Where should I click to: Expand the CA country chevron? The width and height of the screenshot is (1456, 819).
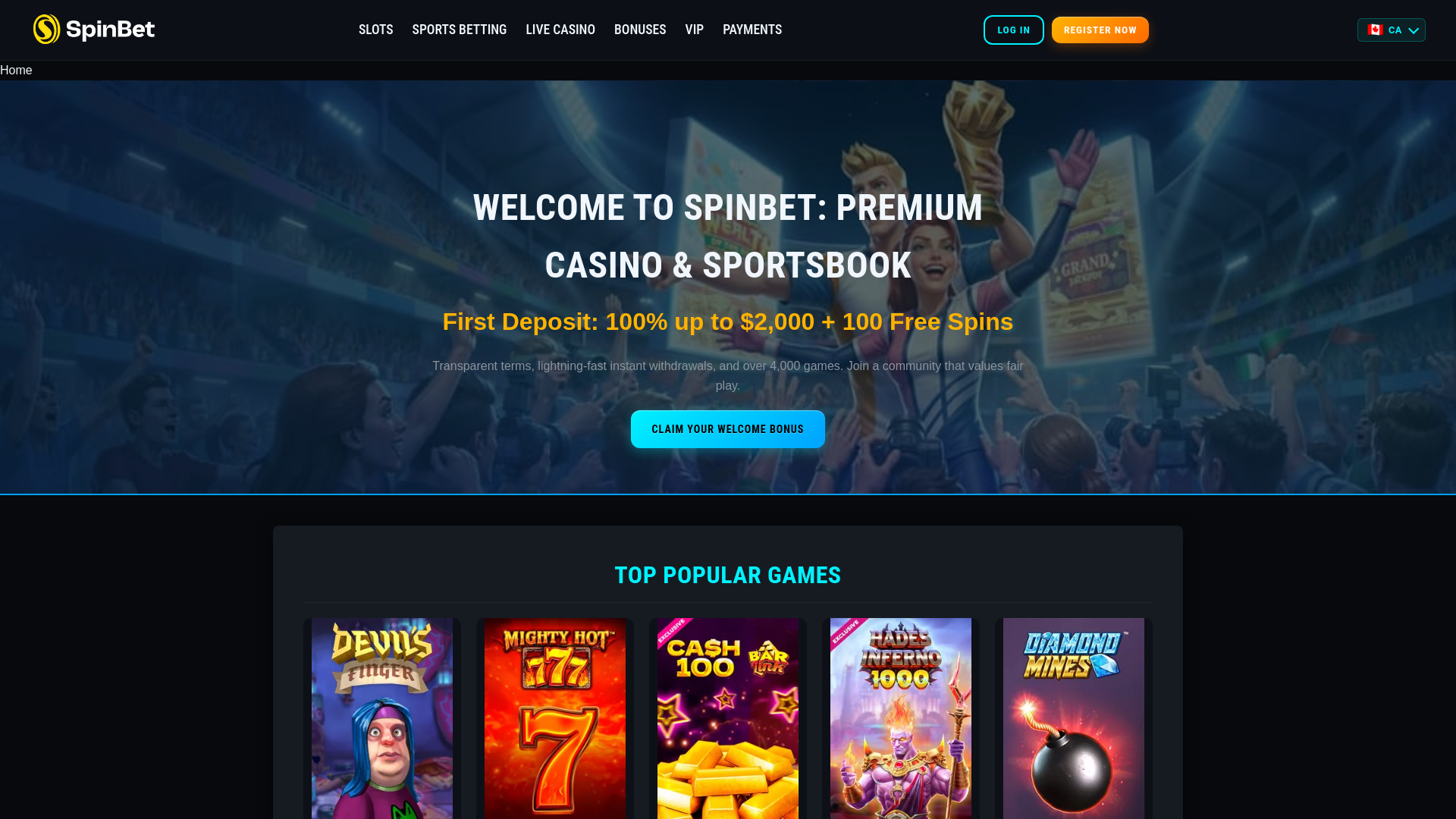click(x=1414, y=30)
